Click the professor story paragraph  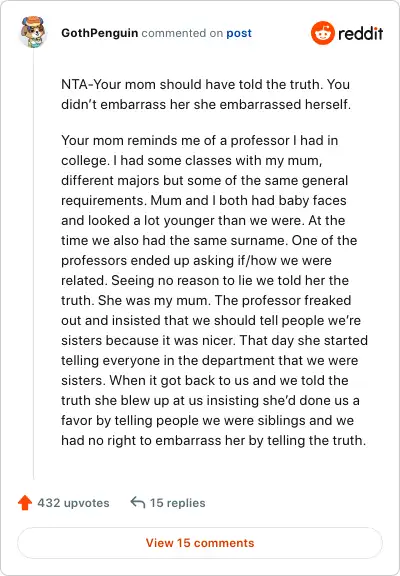pos(215,290)
